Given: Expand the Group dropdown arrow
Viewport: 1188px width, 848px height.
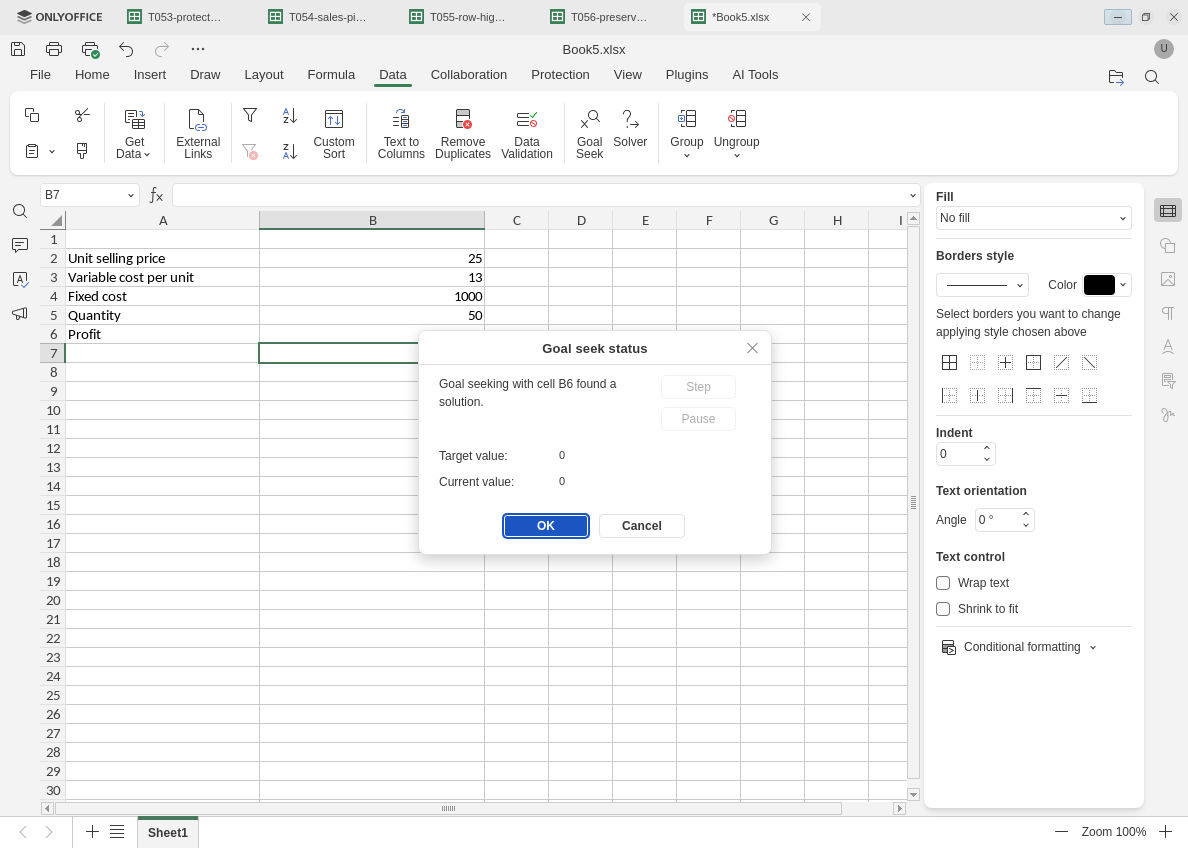Looking at the screenshot, I should (686, 155).
